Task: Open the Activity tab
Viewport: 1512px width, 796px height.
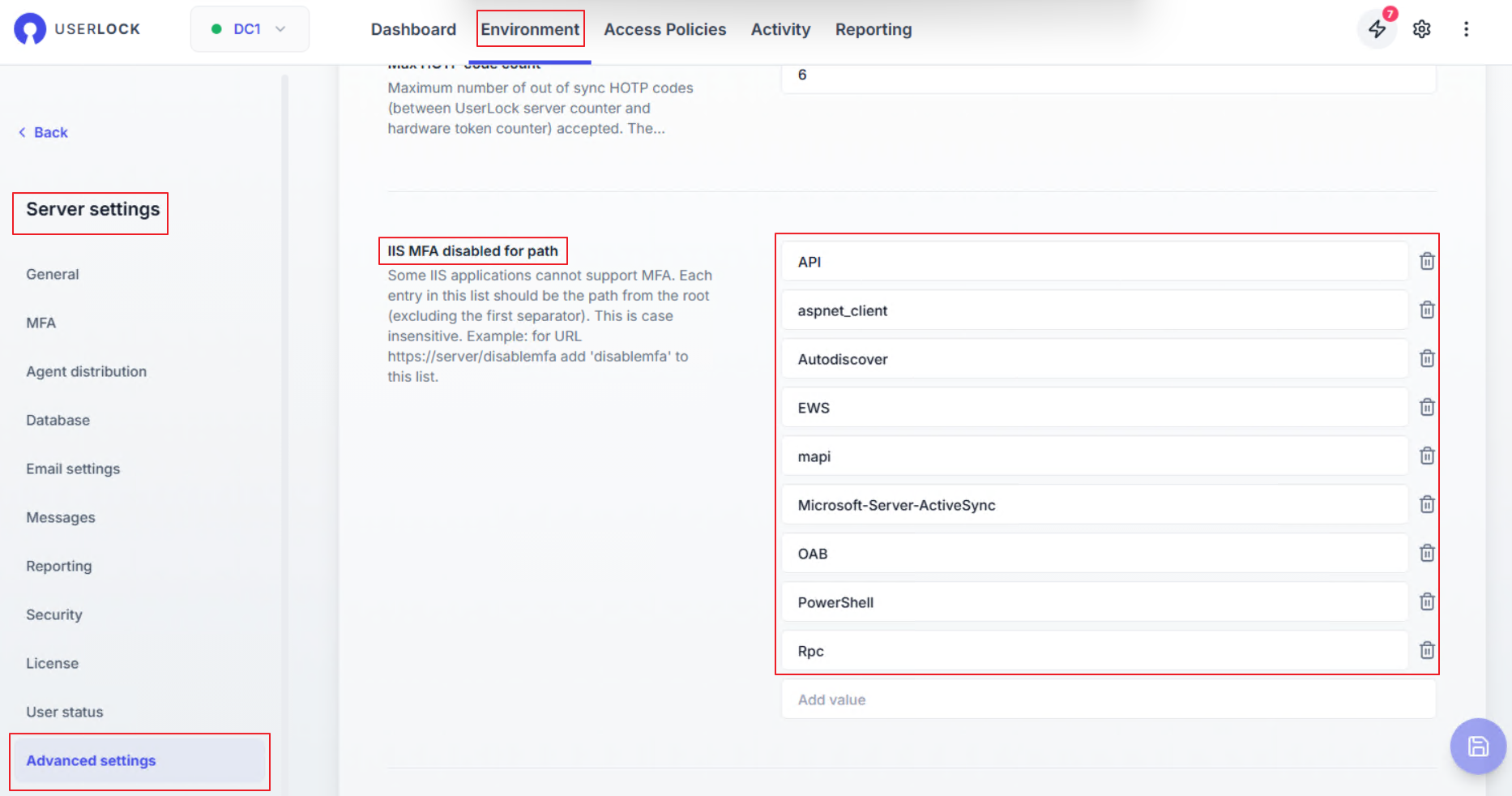Action: pyautogui.click(x=780, y=30)
